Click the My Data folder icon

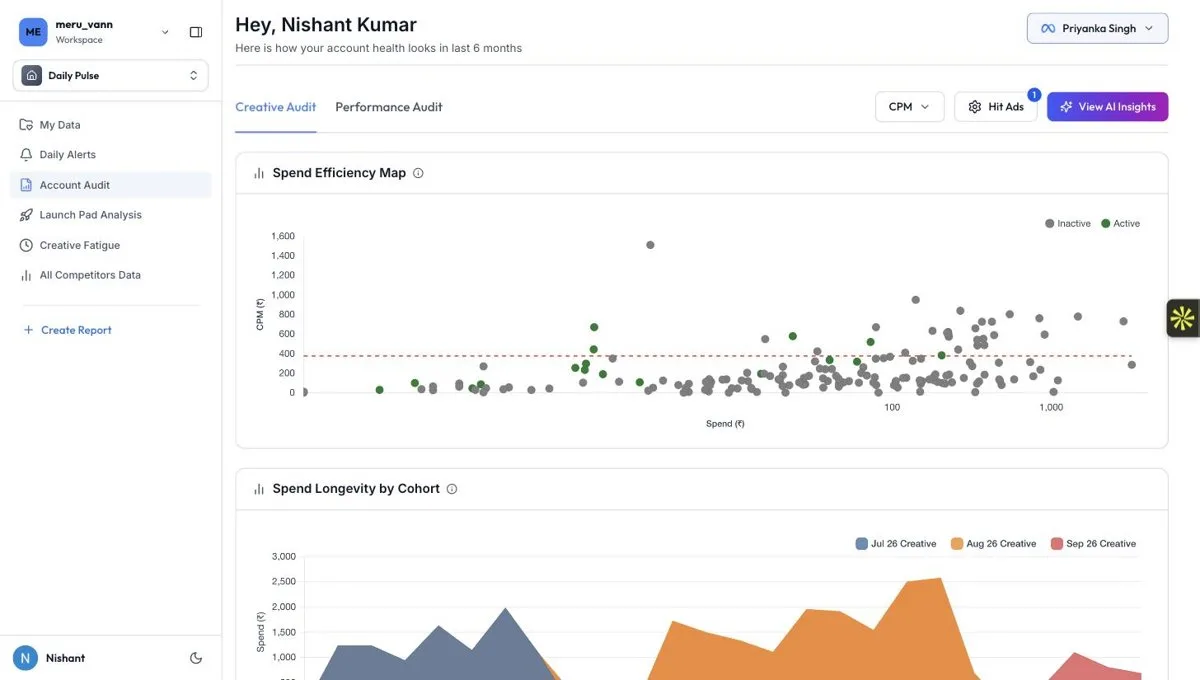coord(26,125)
